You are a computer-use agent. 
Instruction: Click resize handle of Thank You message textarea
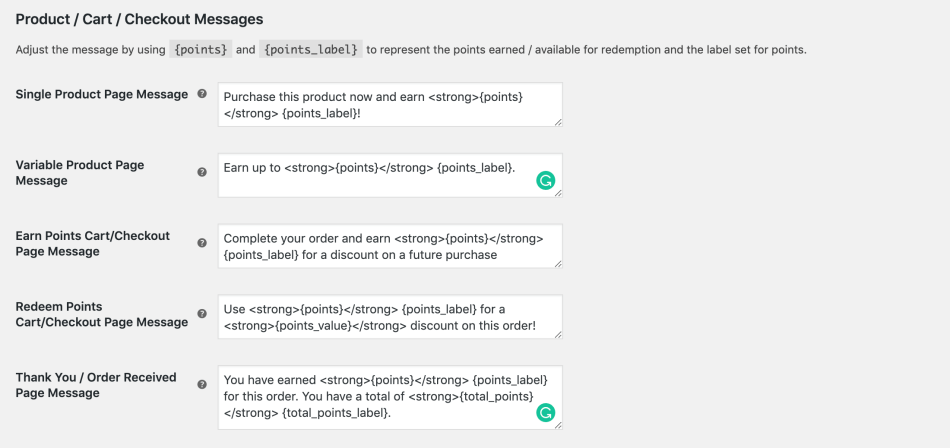click(557, 424)
